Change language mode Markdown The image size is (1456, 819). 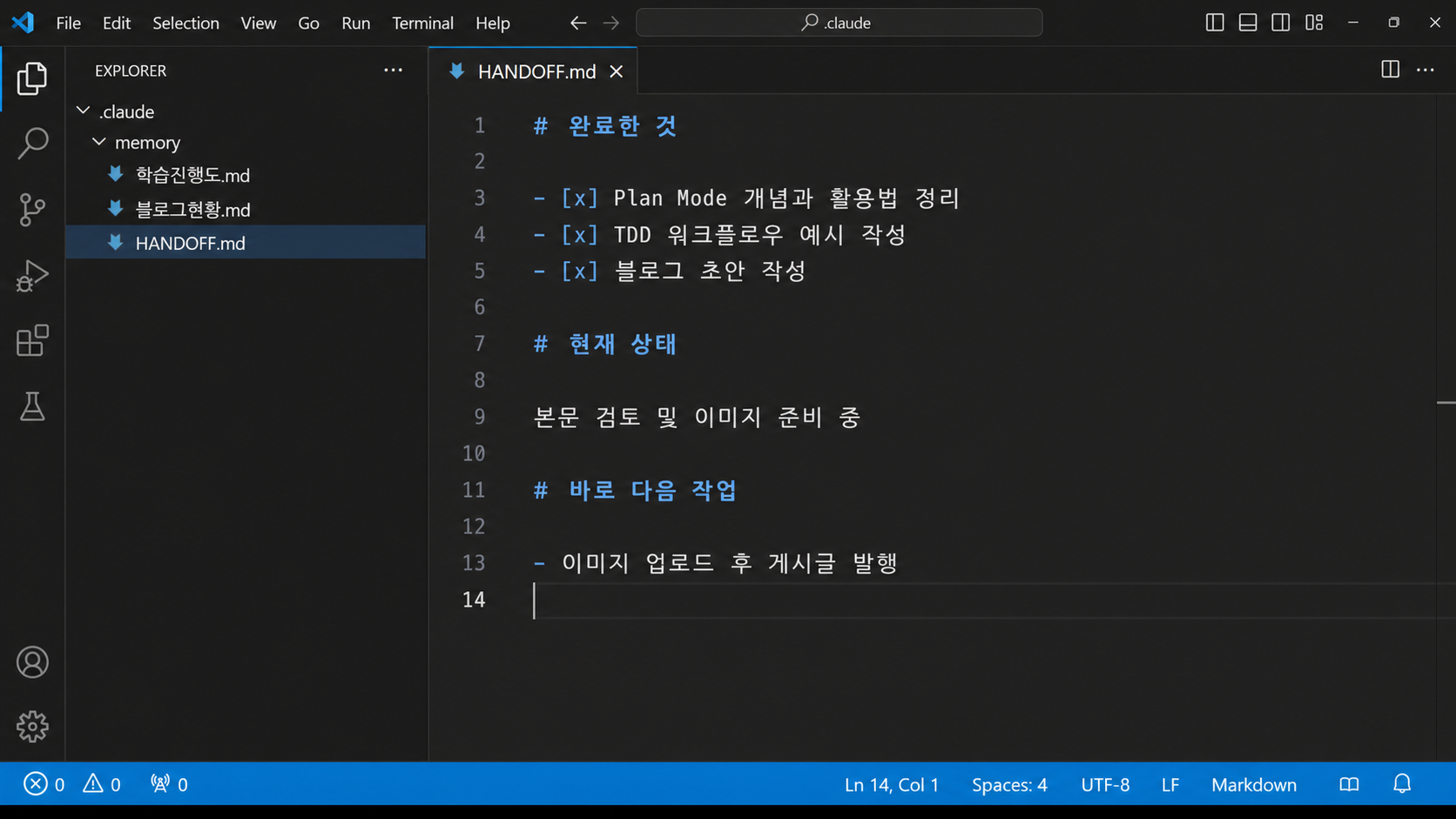click(x=1254, y=784)
